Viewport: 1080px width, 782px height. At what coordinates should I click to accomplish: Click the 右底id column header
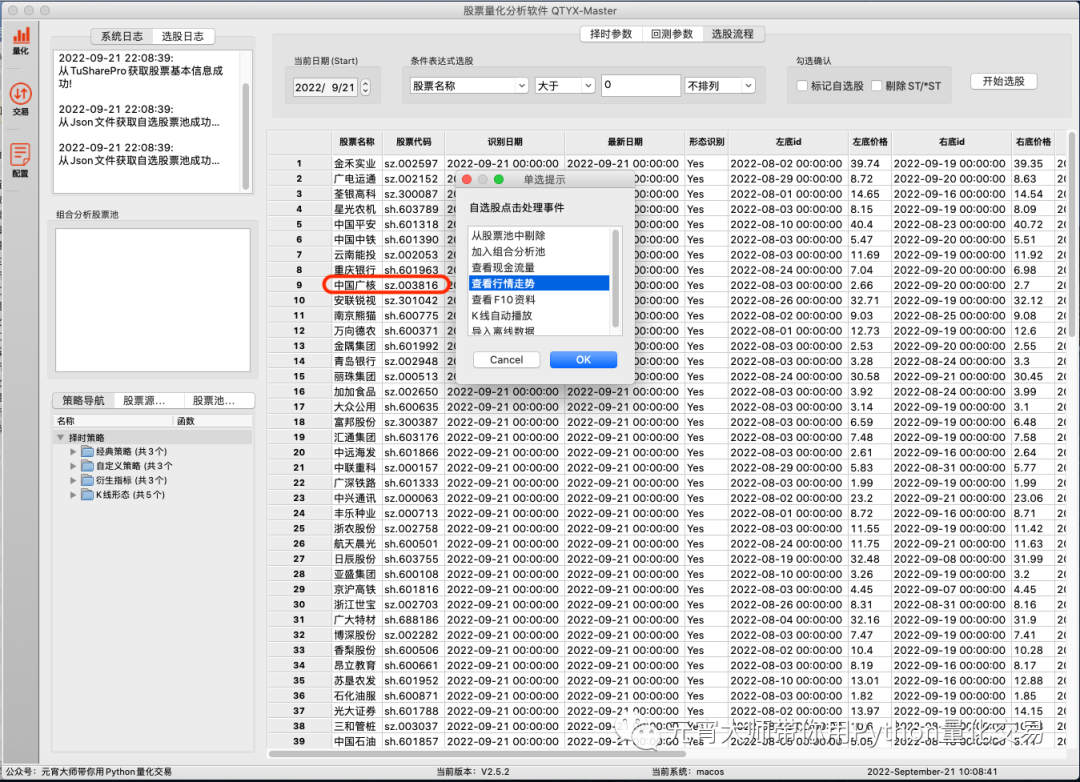951,142
